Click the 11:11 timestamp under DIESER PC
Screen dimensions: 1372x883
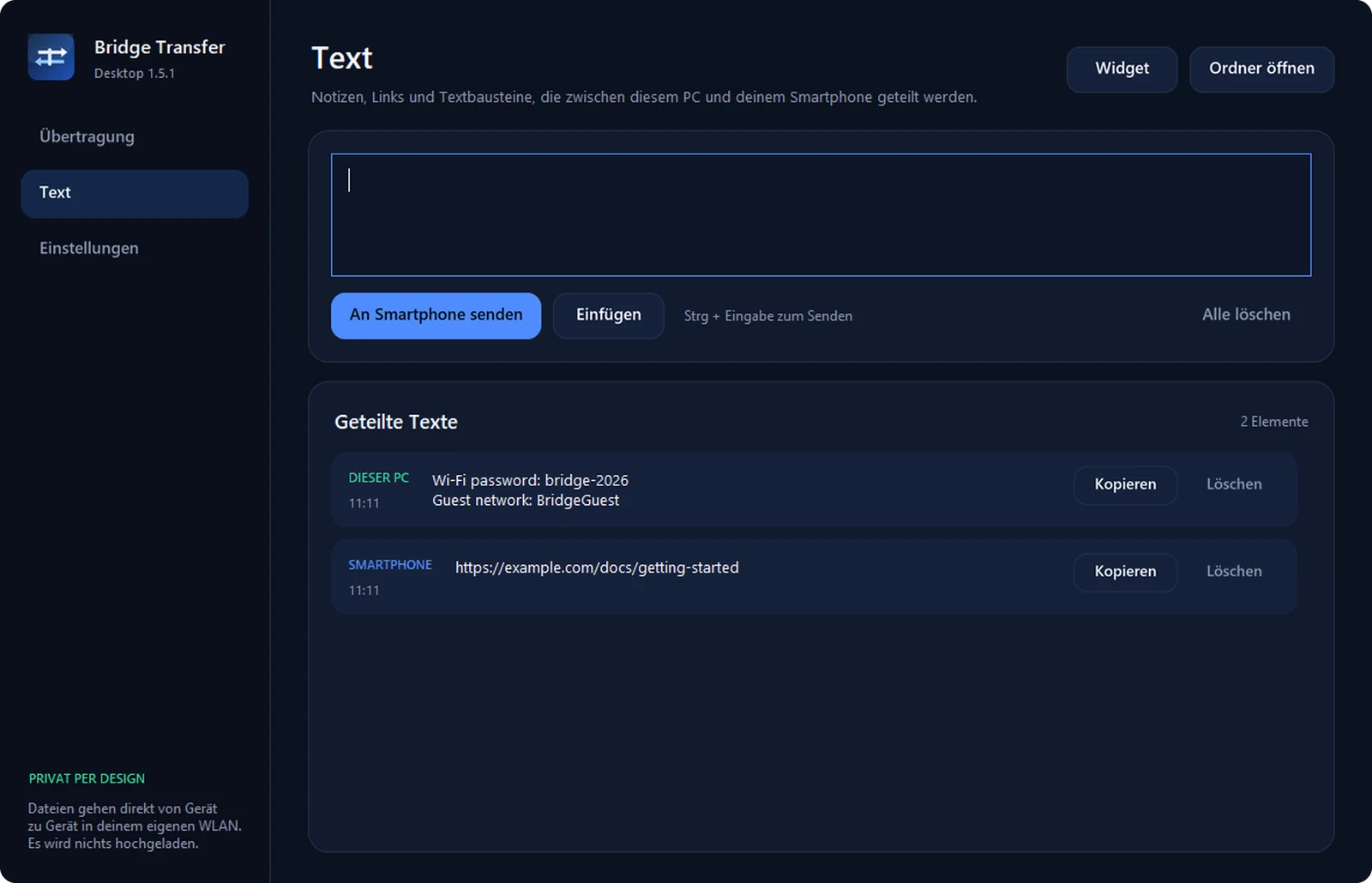364,503
